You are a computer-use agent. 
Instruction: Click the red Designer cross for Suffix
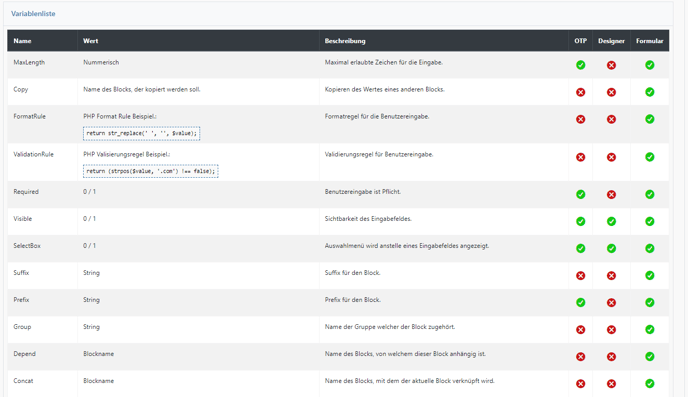coord(611,275)
